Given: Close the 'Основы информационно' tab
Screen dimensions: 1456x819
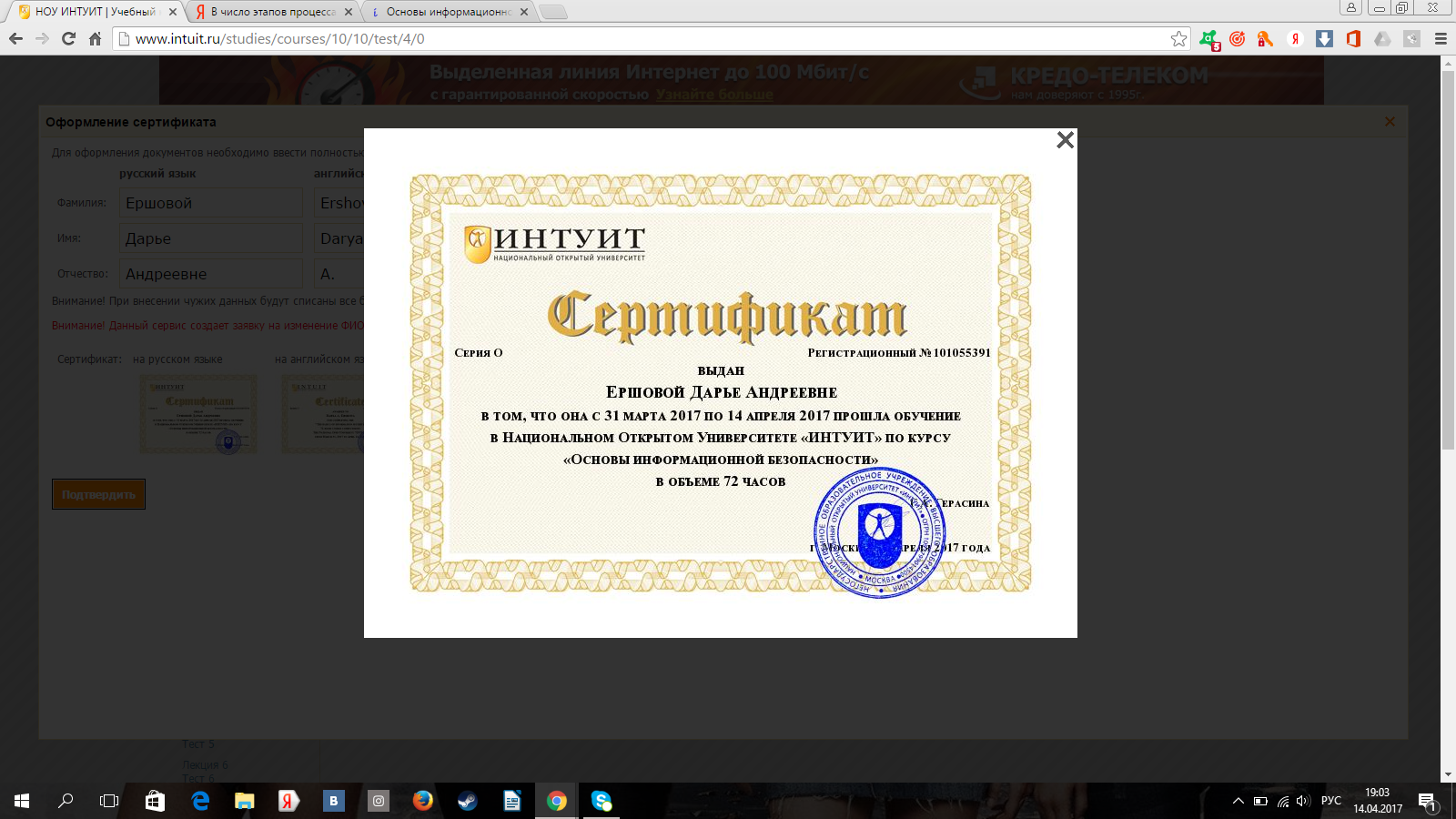Looking at the screenshot, I should point(524,12).
